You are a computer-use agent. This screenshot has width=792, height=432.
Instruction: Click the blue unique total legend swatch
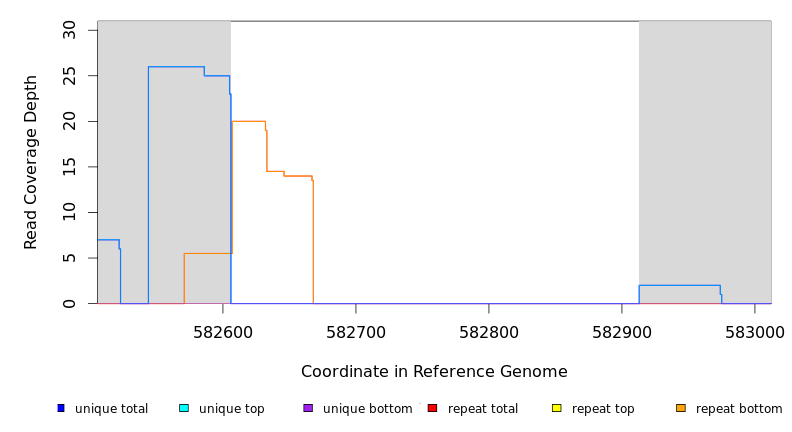61,408
